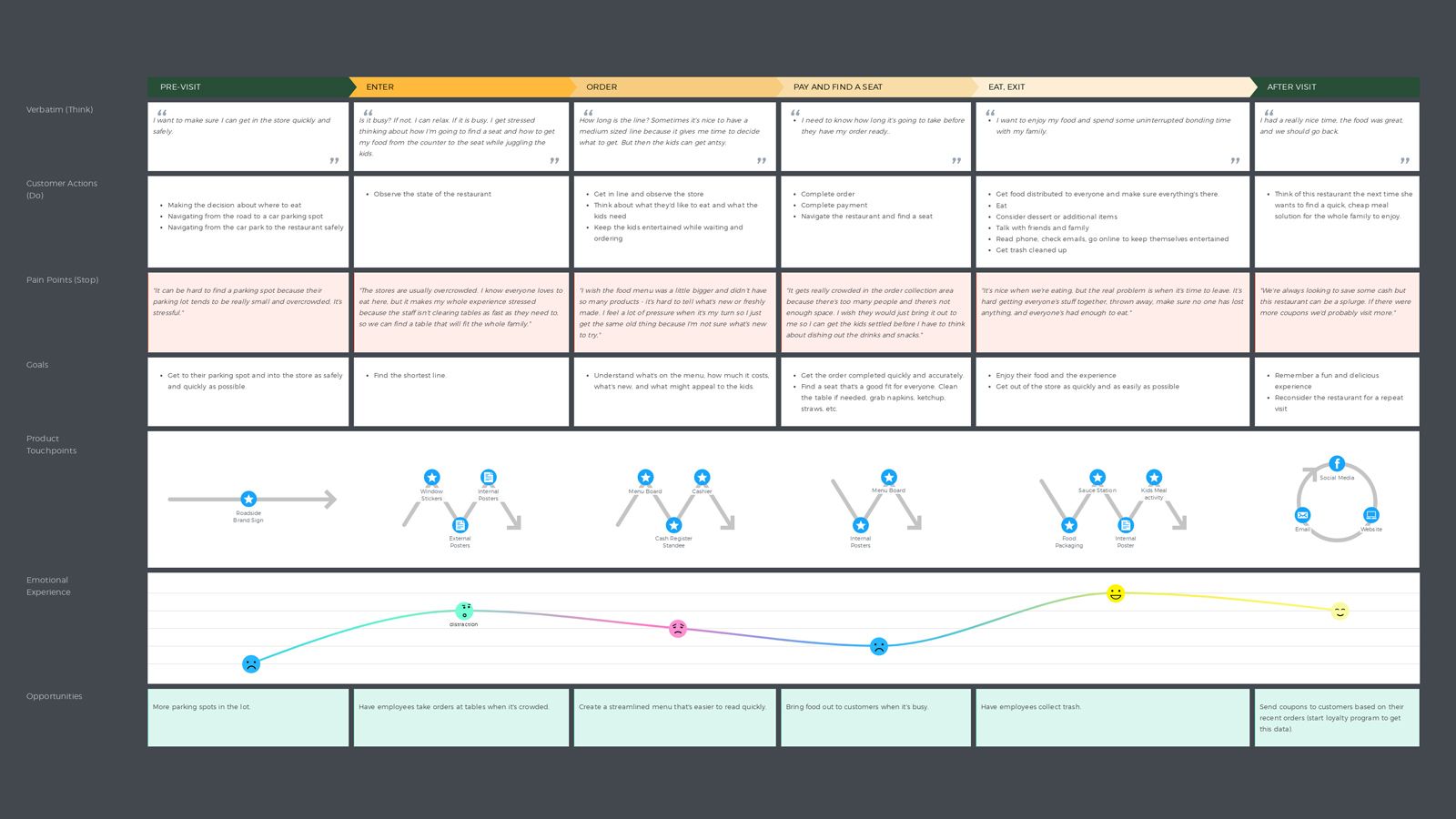Image resolution: width=1456 pixels, height=819 pixels.
Task: Select 'Reconsider the restaurant for a repeat visit'
Action: point(1339,403)
